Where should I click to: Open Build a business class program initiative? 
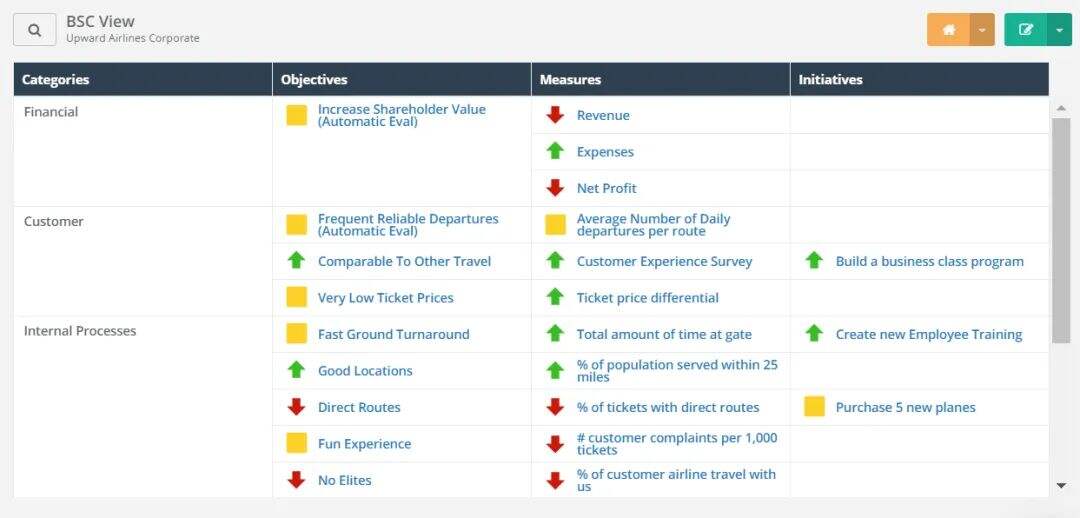click(x=929, y=261)
